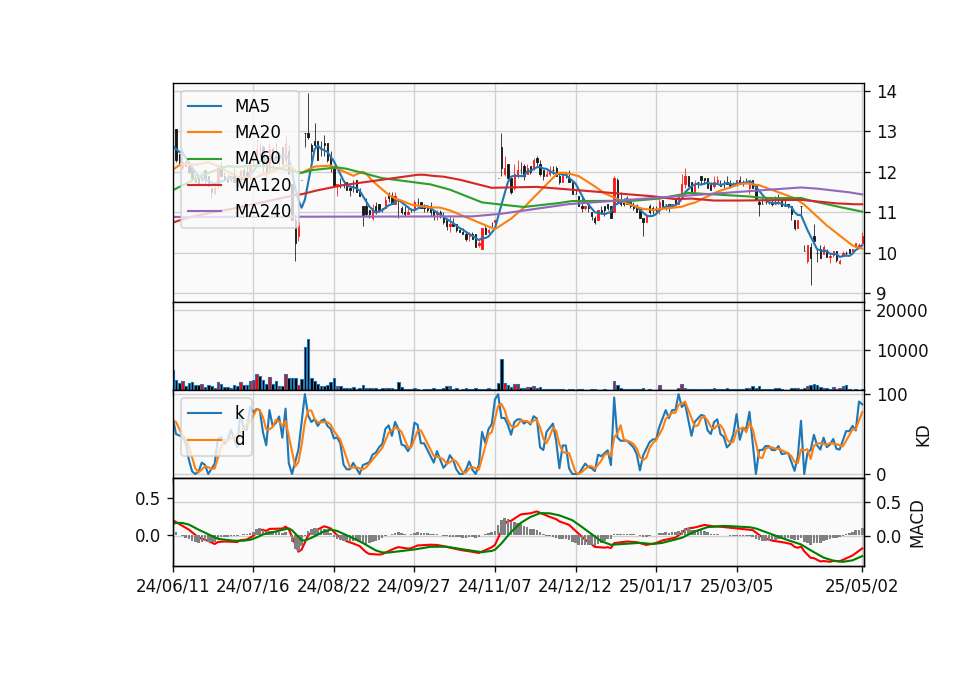Click the price axis value 9
This screenshot has width=960, height=690.
click(x=882, y=294)
